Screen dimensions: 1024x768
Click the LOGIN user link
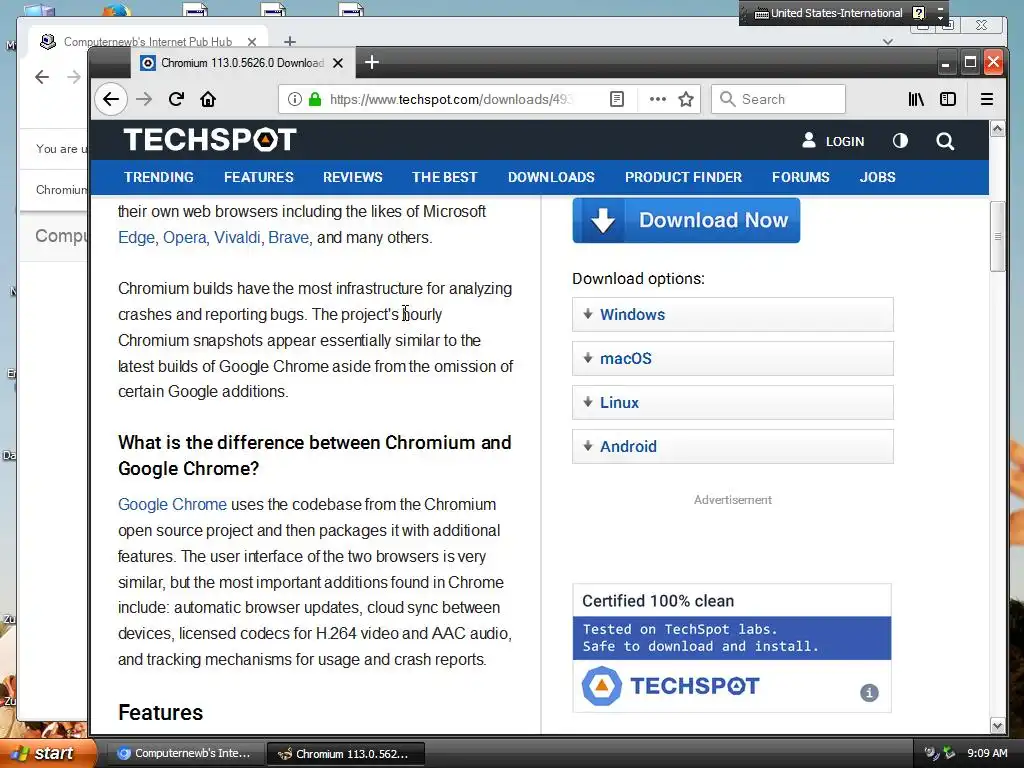click(833, 141)
